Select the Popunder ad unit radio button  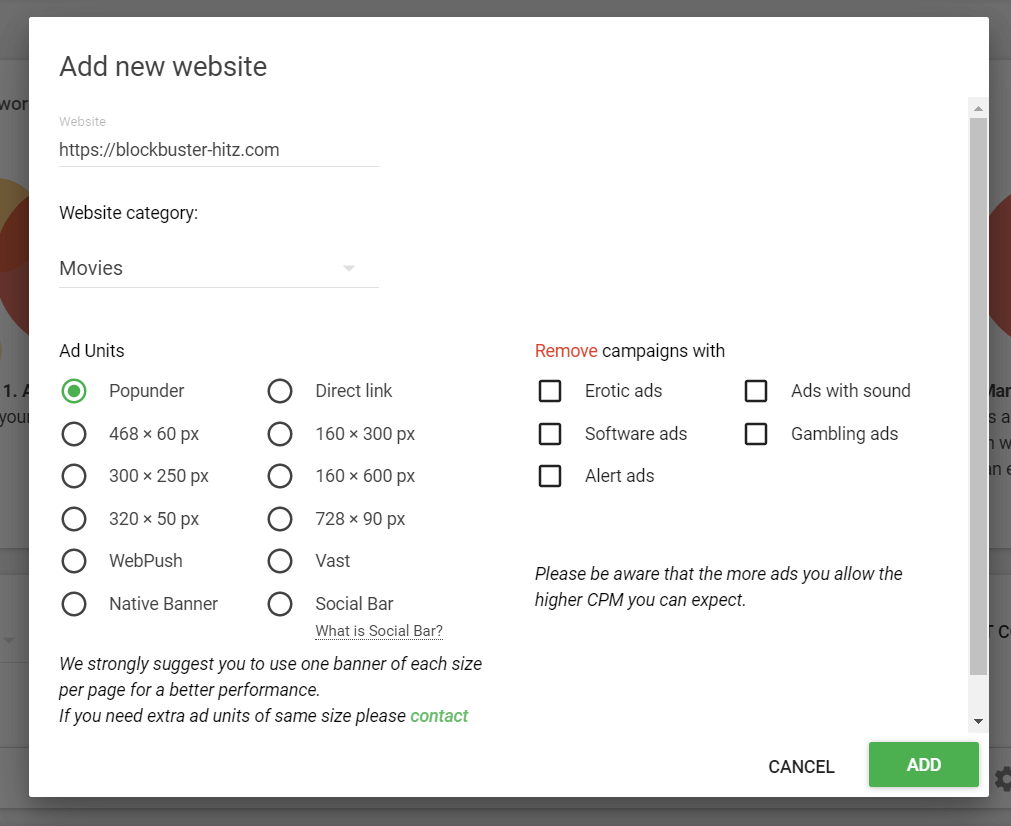[x=74, y=391]
